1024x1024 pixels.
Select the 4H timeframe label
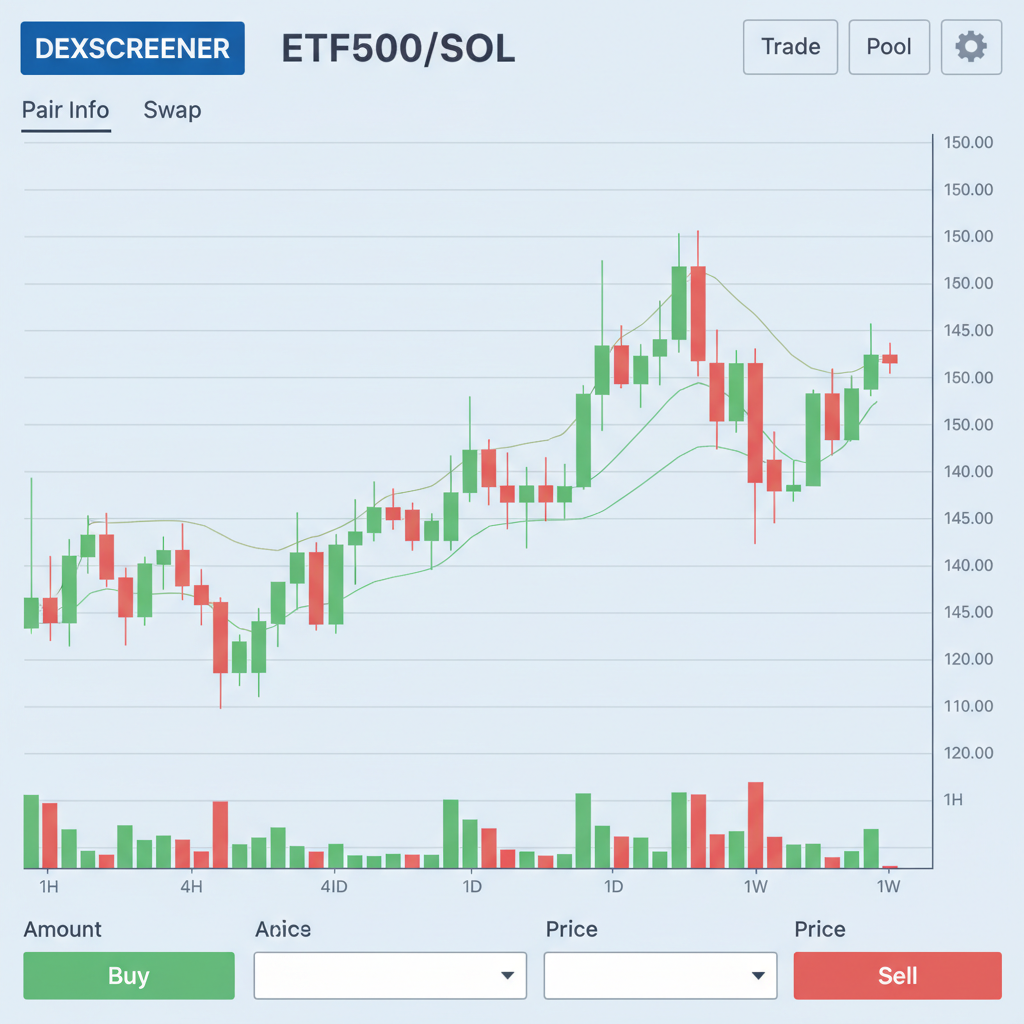pos(191,886)
